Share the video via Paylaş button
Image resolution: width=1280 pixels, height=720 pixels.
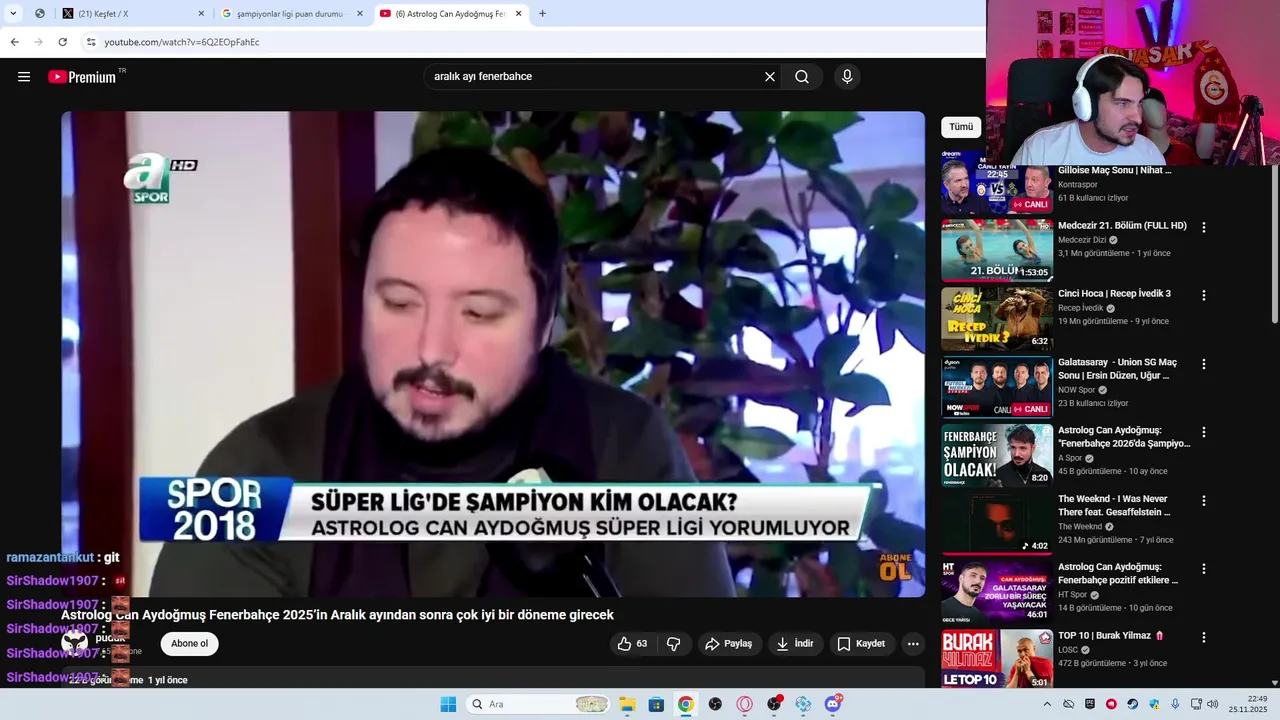[x=730, y=644]
